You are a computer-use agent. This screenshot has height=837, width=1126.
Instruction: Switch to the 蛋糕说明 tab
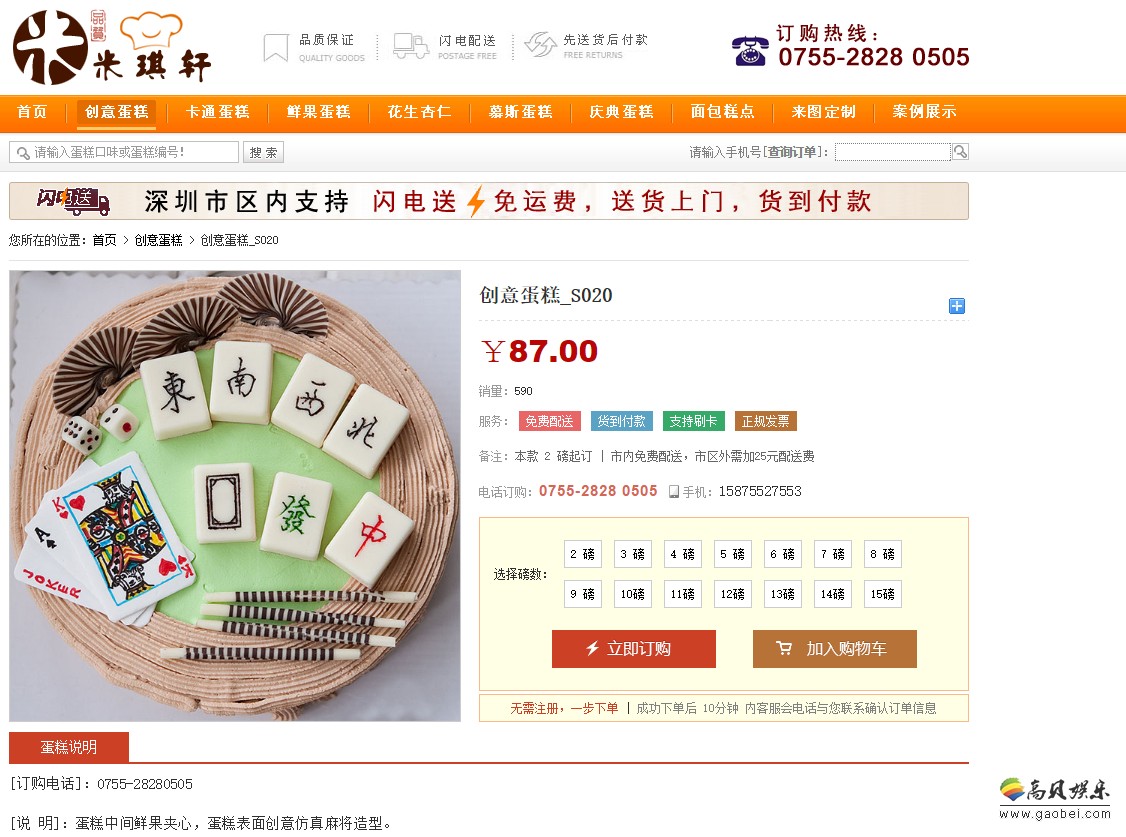coord(69,747)
